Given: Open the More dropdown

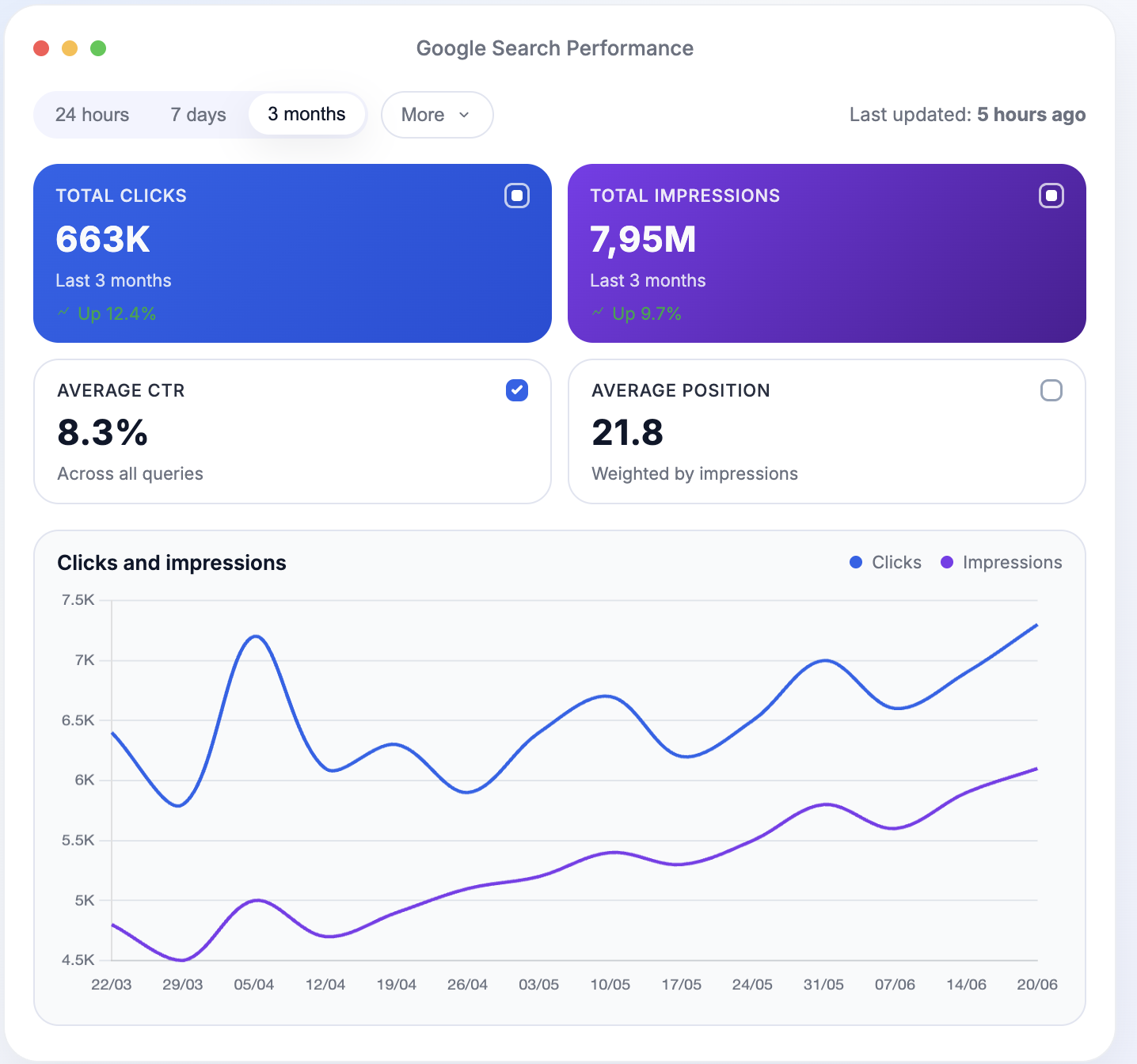Looking at the screenshot, I should (x=436, y=115).
